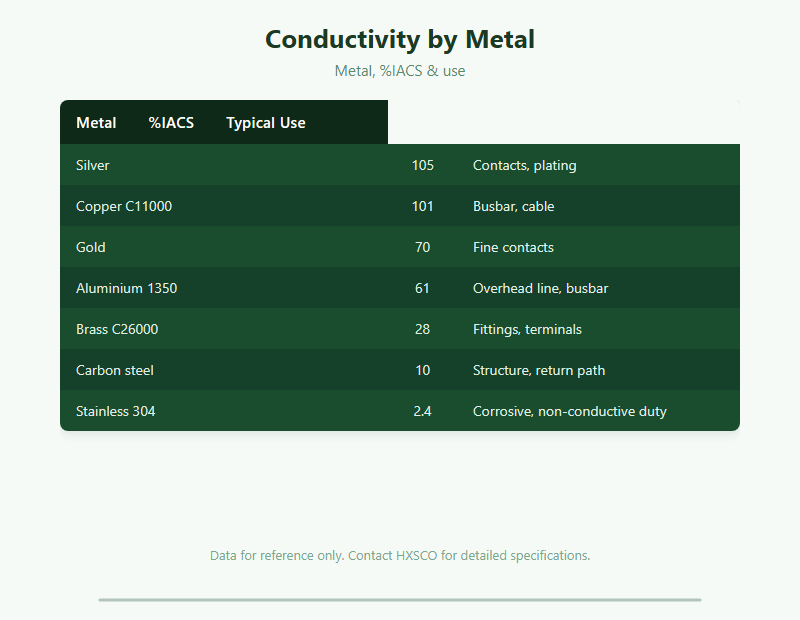Click the 'Data for reference only' footer note
The image size is (800, 620).
[x=400, y=555]
